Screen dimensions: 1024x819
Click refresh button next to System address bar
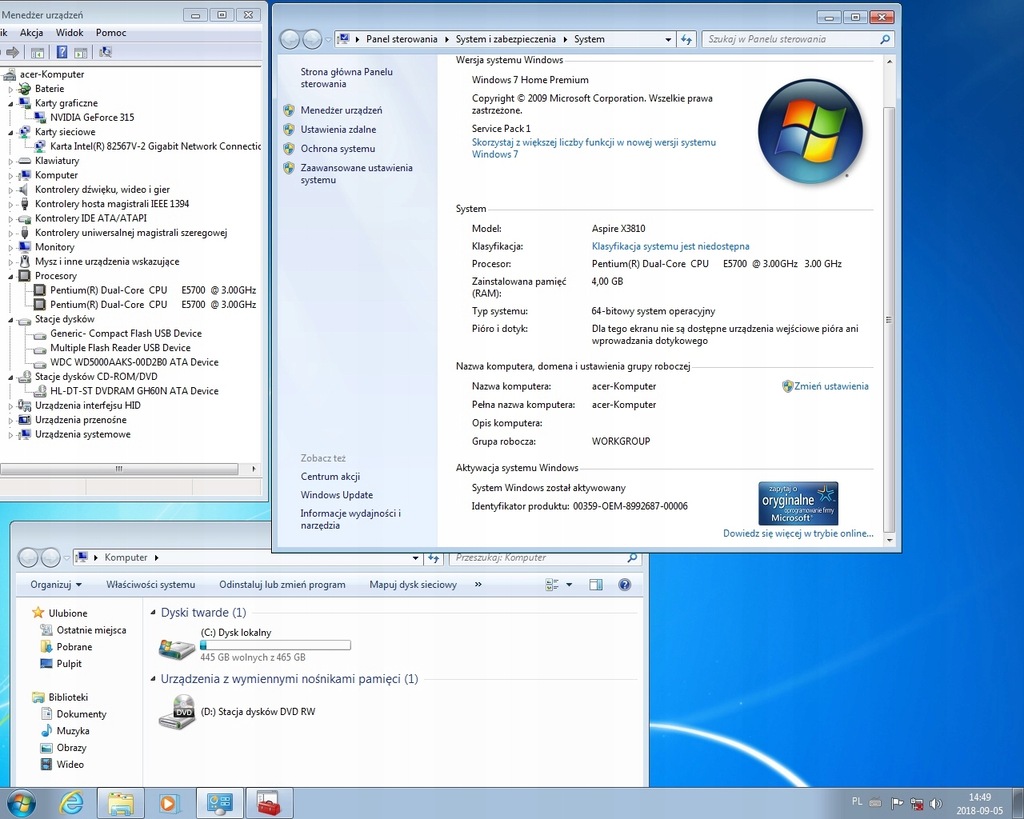click(686, 39)
